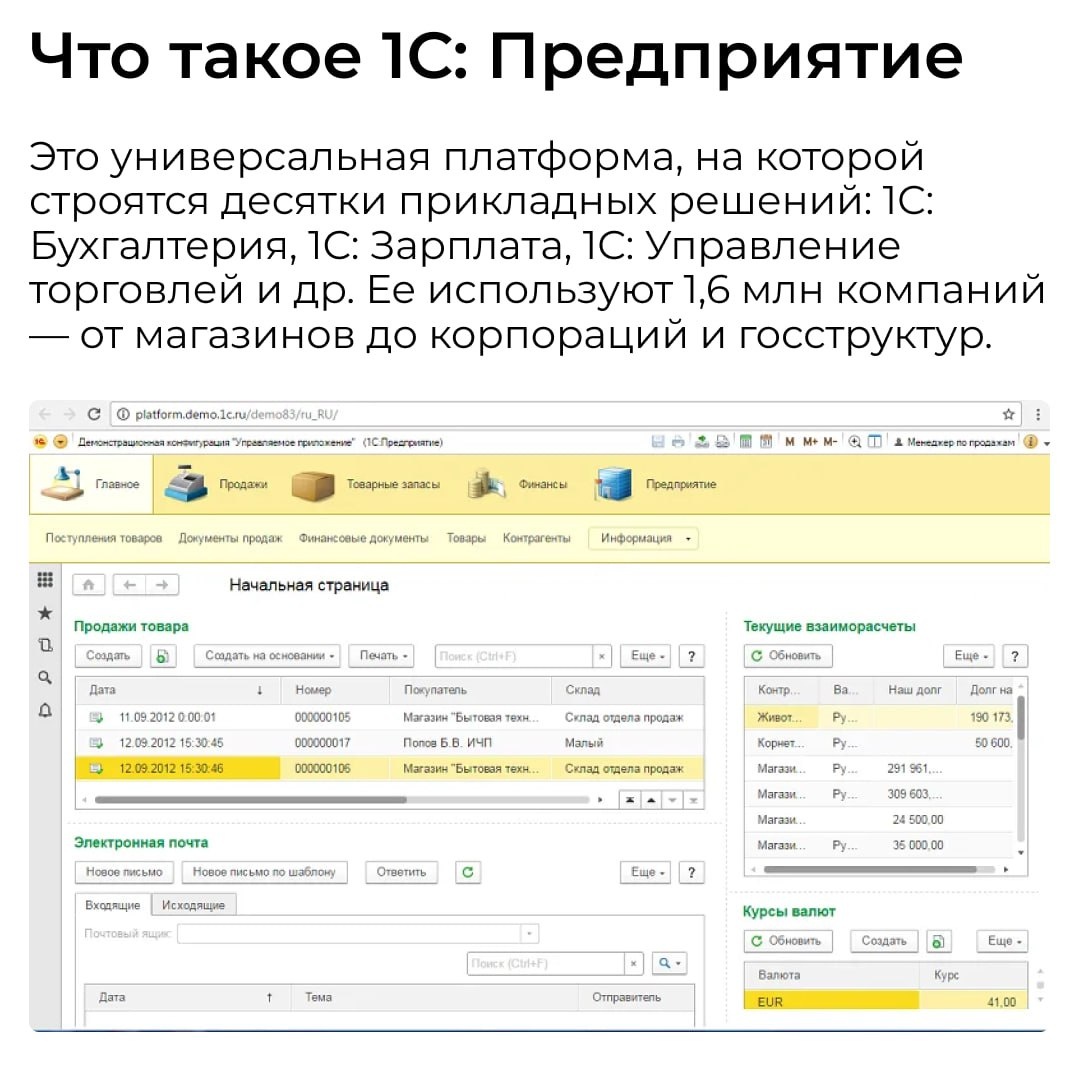Open the Главное section
The image size is (1080, 1080).
[91, 484]
